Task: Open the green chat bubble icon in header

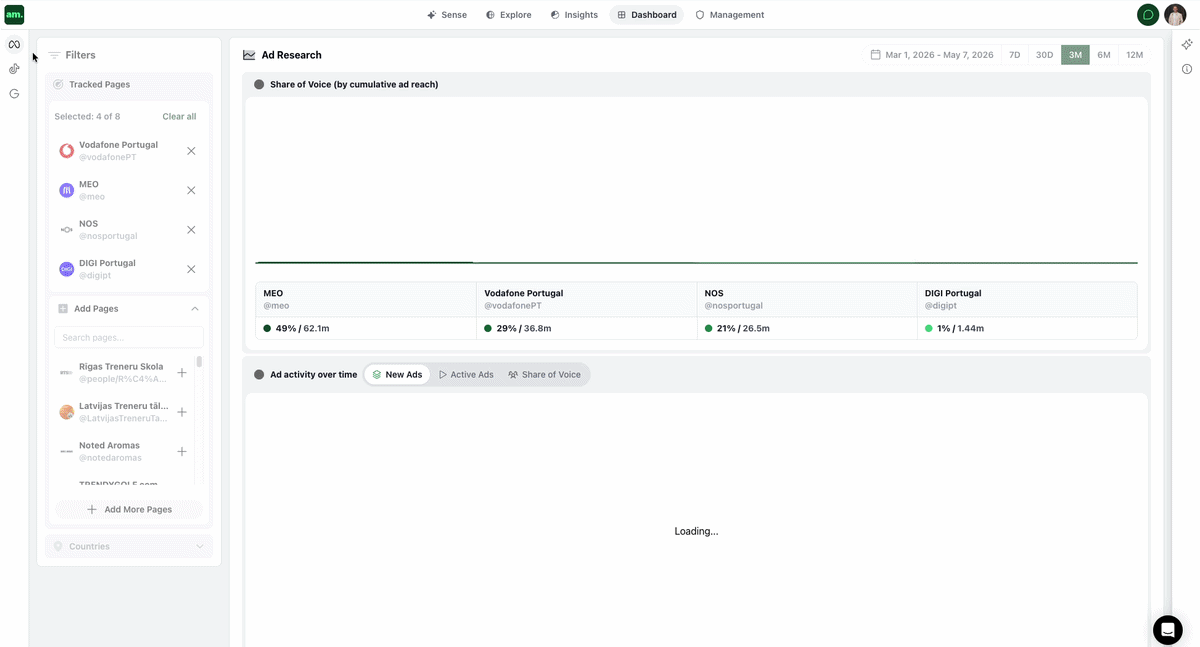Action: coord(1148,15)
